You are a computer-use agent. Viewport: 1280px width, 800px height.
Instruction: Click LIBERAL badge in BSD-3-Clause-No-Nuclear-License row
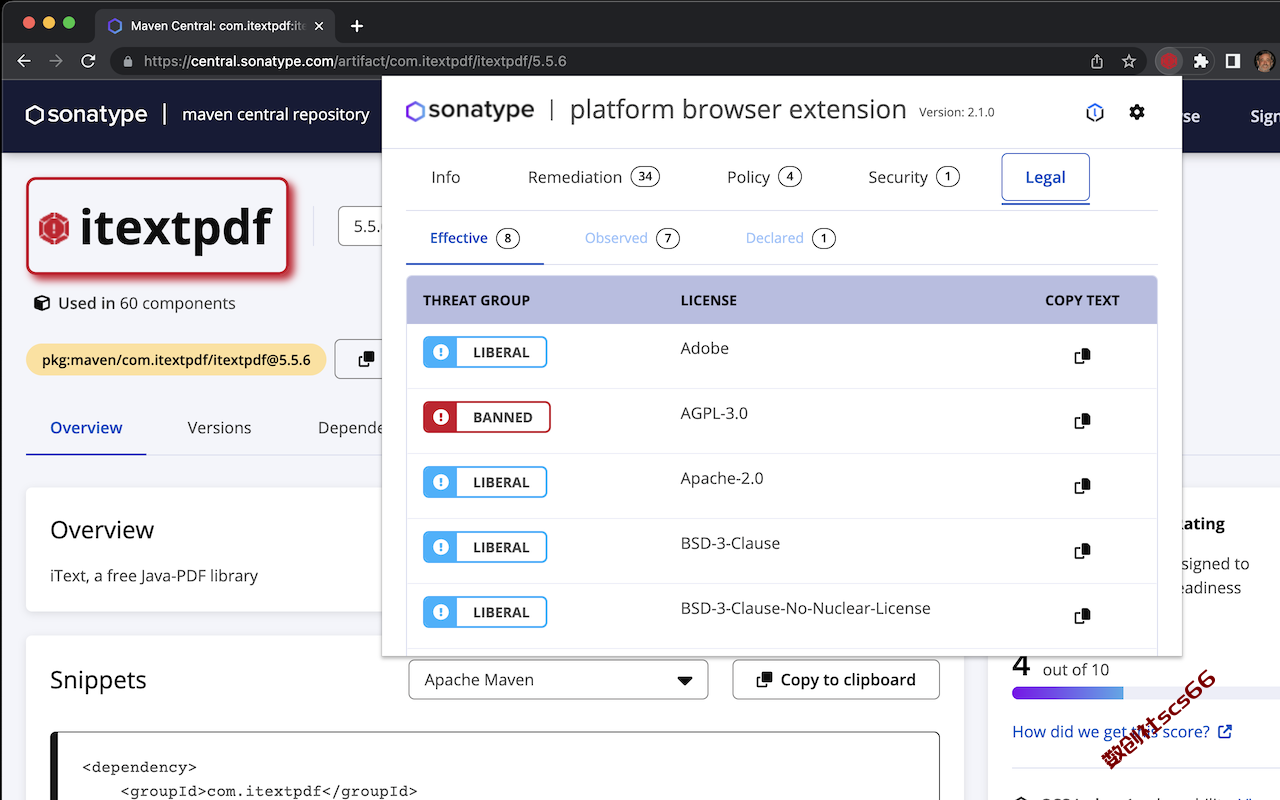coord(485,612)
